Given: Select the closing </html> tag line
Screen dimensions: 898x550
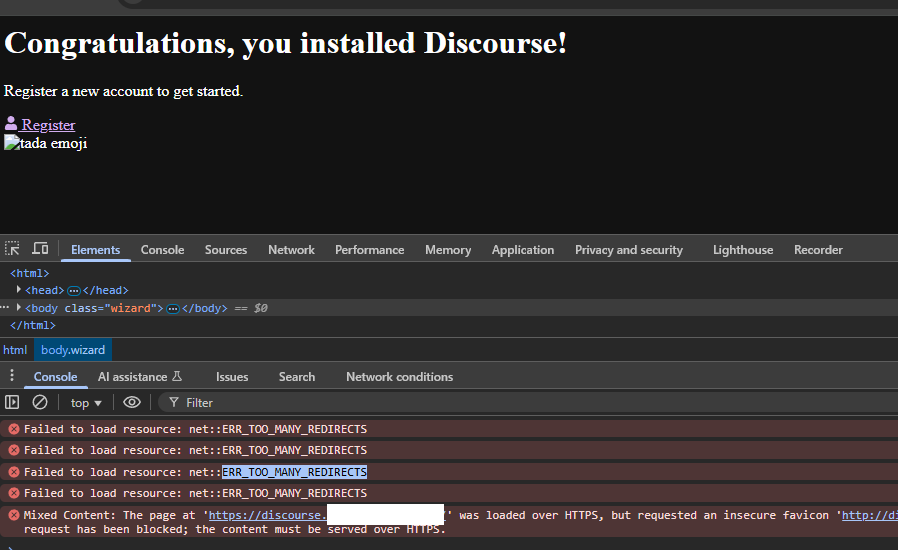Looking at the screenshot, I should click(x=33, y=325).
